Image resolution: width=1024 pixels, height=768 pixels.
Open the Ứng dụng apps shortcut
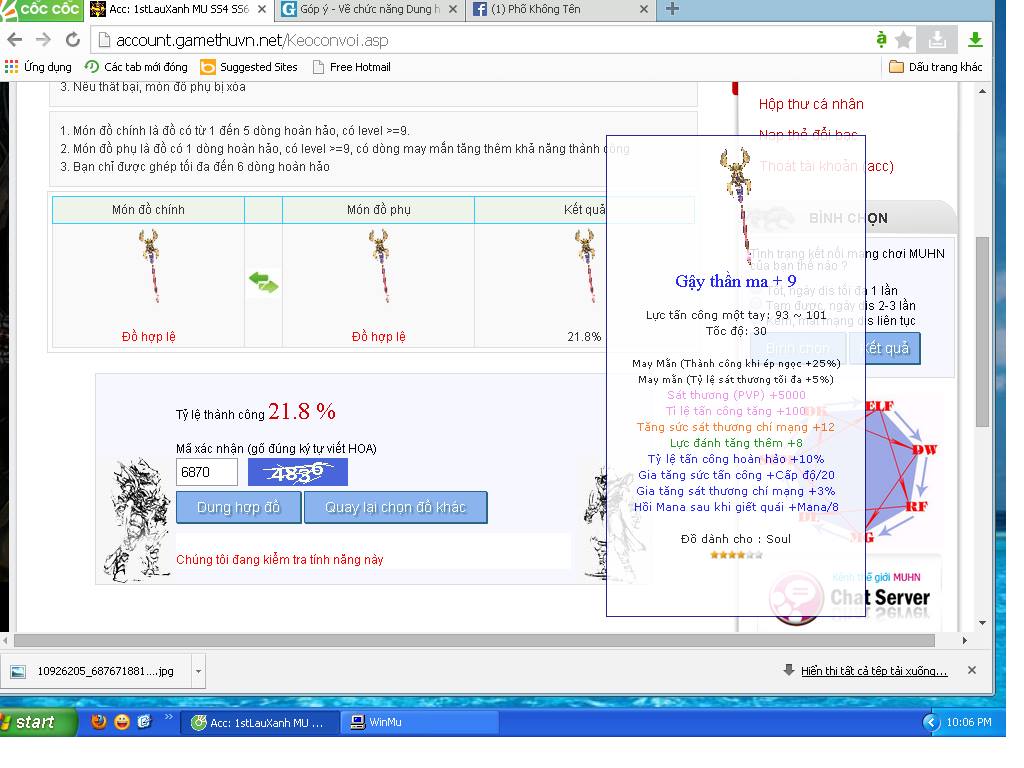click(38, 67)
